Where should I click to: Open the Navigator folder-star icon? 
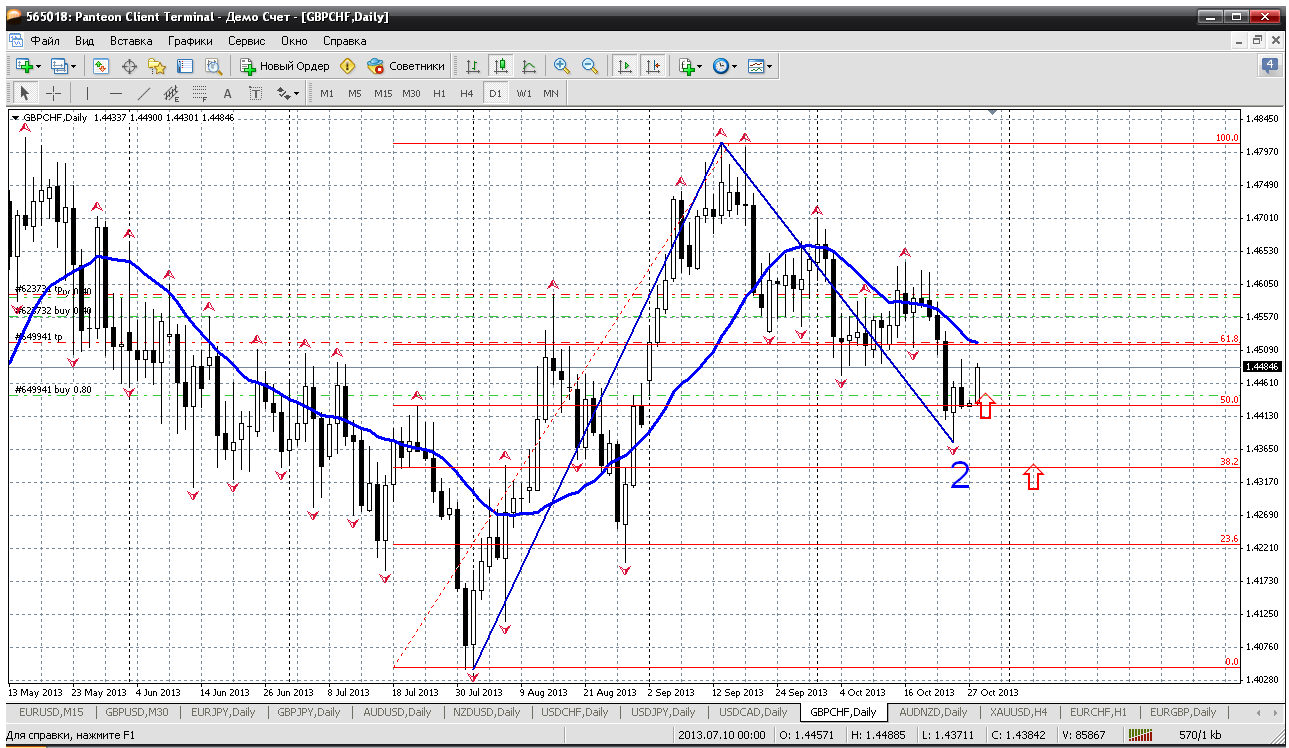point(157,66)
